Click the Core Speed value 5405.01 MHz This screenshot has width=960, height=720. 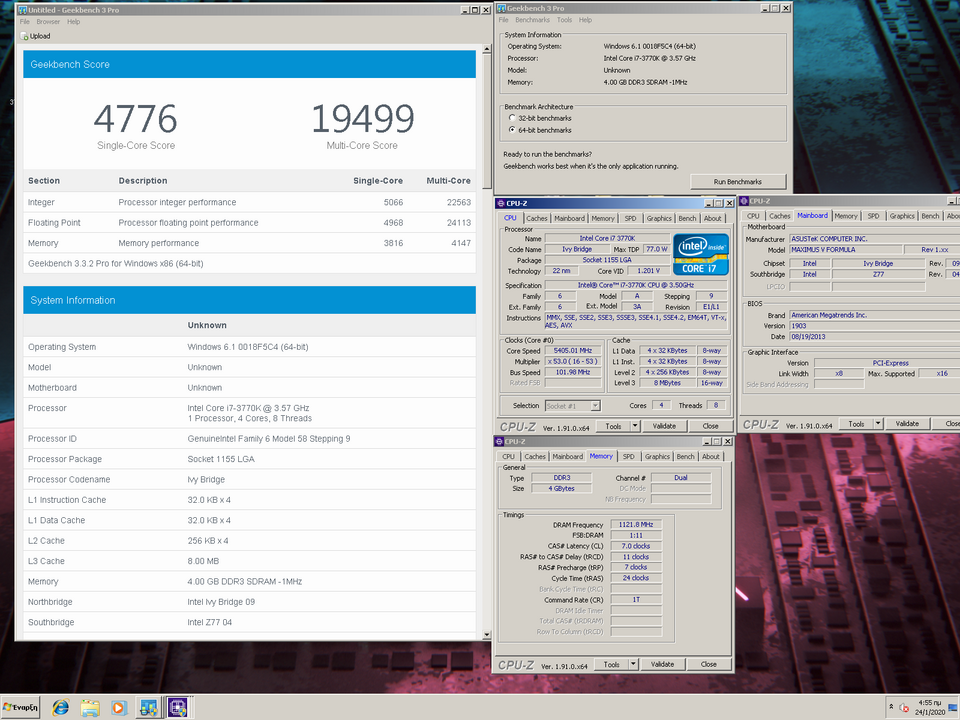572,351
